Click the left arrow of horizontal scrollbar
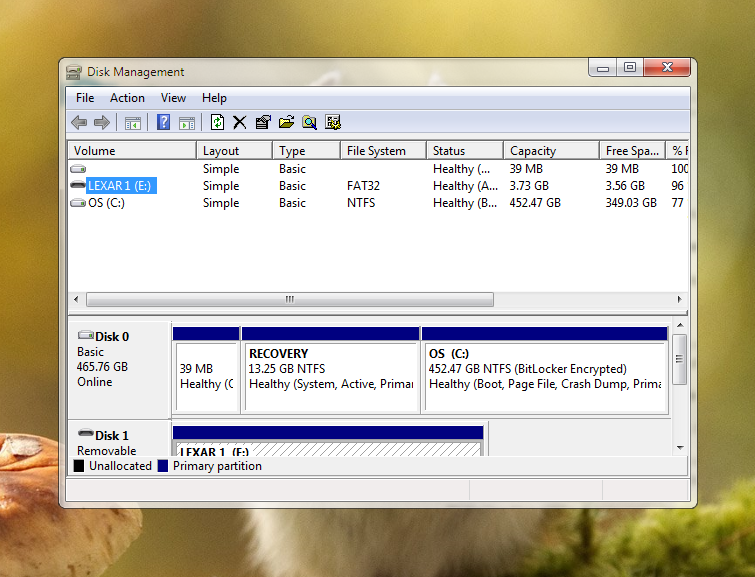 76,299
